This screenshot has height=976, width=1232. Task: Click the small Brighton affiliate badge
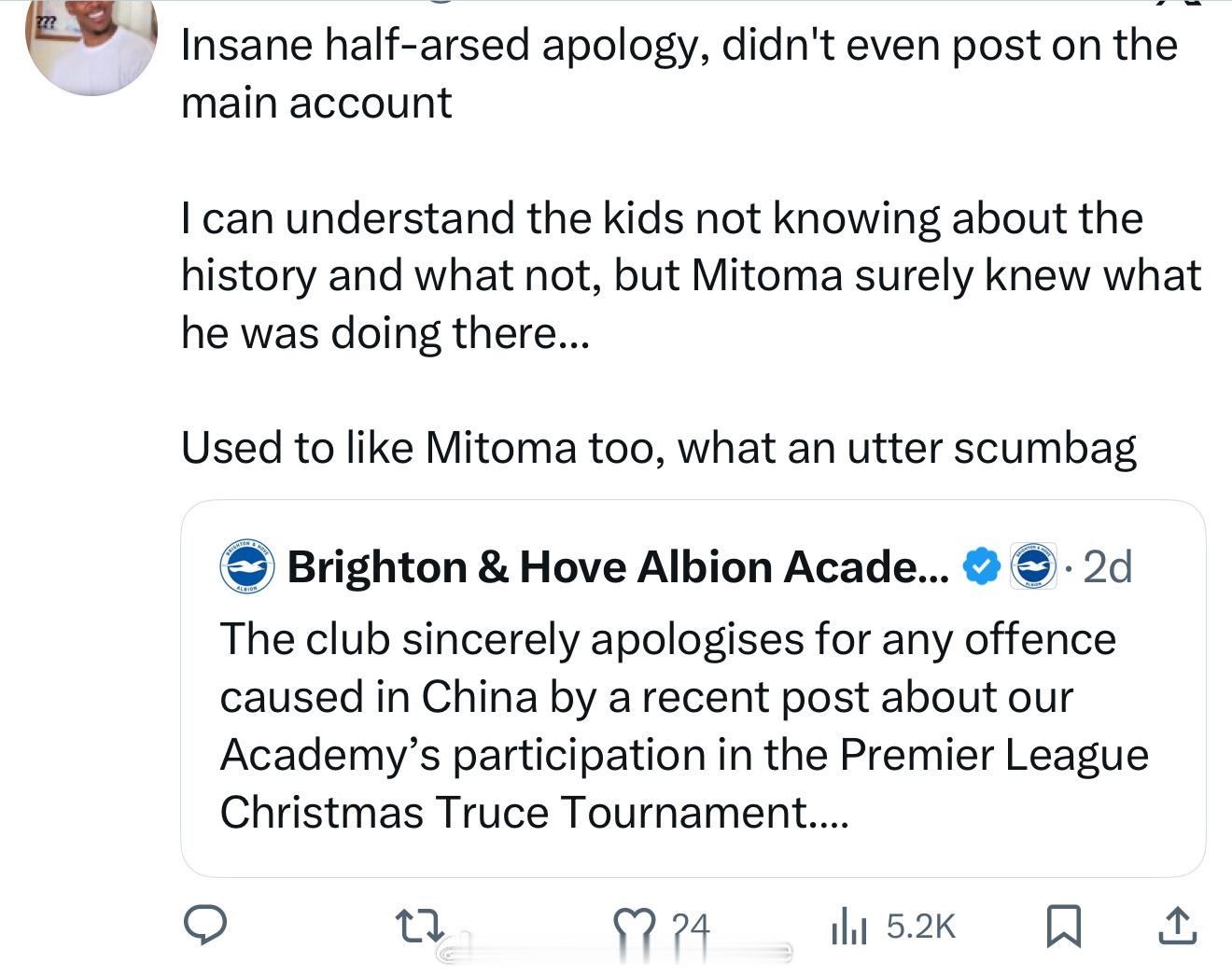pyautogui.click(x=1033, y=566)
